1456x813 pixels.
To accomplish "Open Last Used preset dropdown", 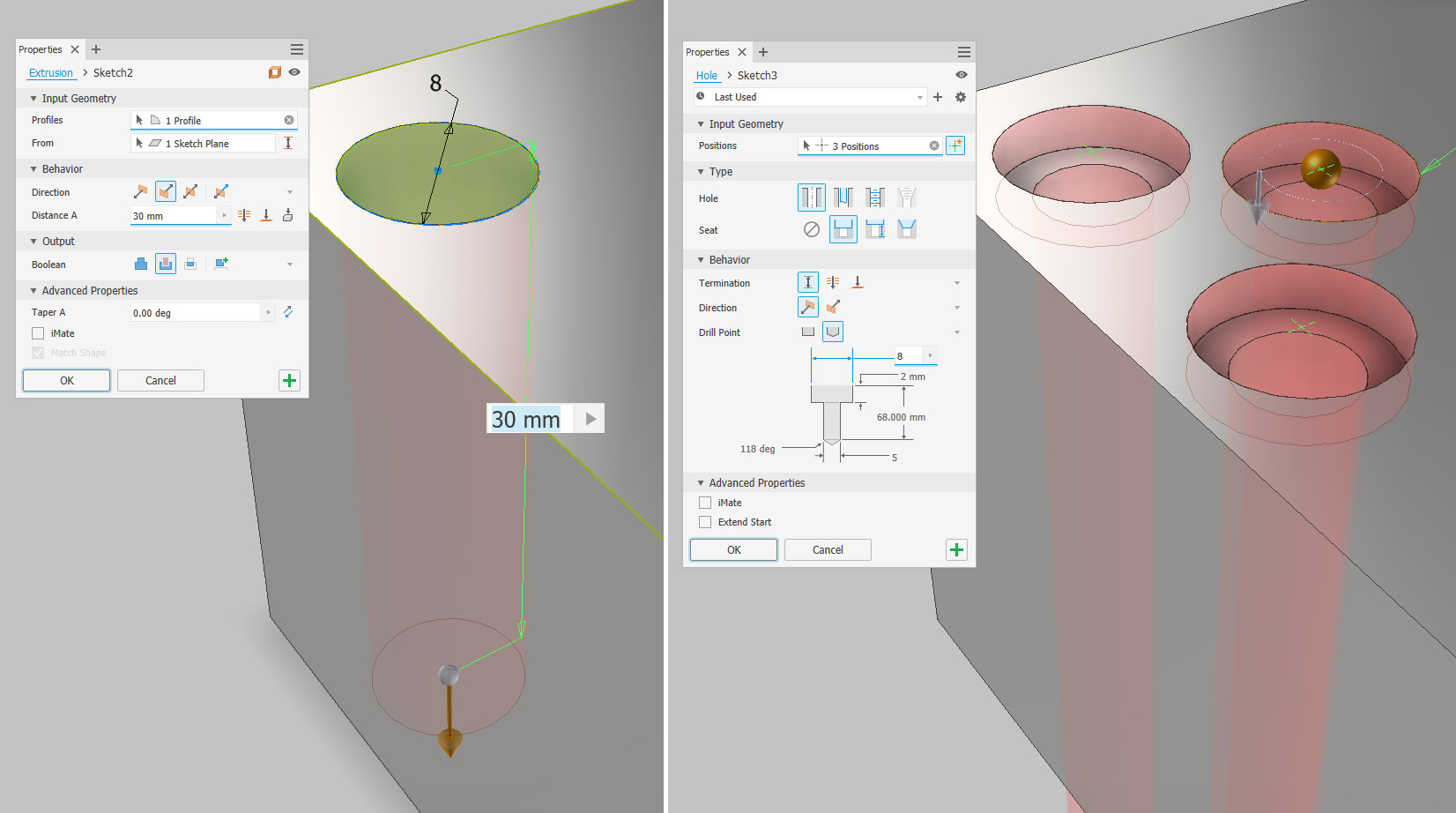I will point(920,97).
